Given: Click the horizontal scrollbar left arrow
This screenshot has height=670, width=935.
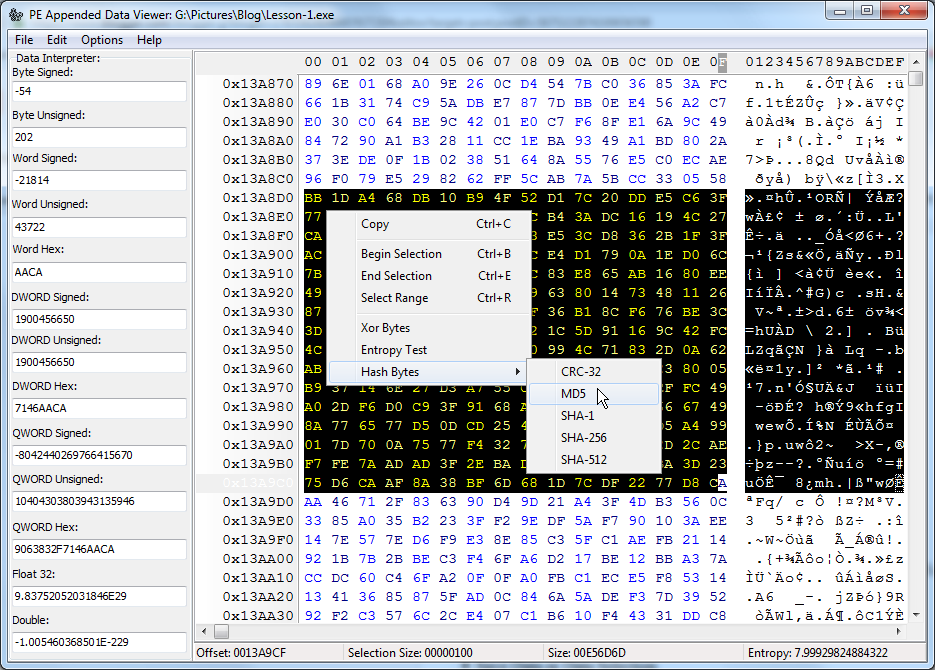Looking at the screenshot, I should pyautogui.click(x=203, y=631).
